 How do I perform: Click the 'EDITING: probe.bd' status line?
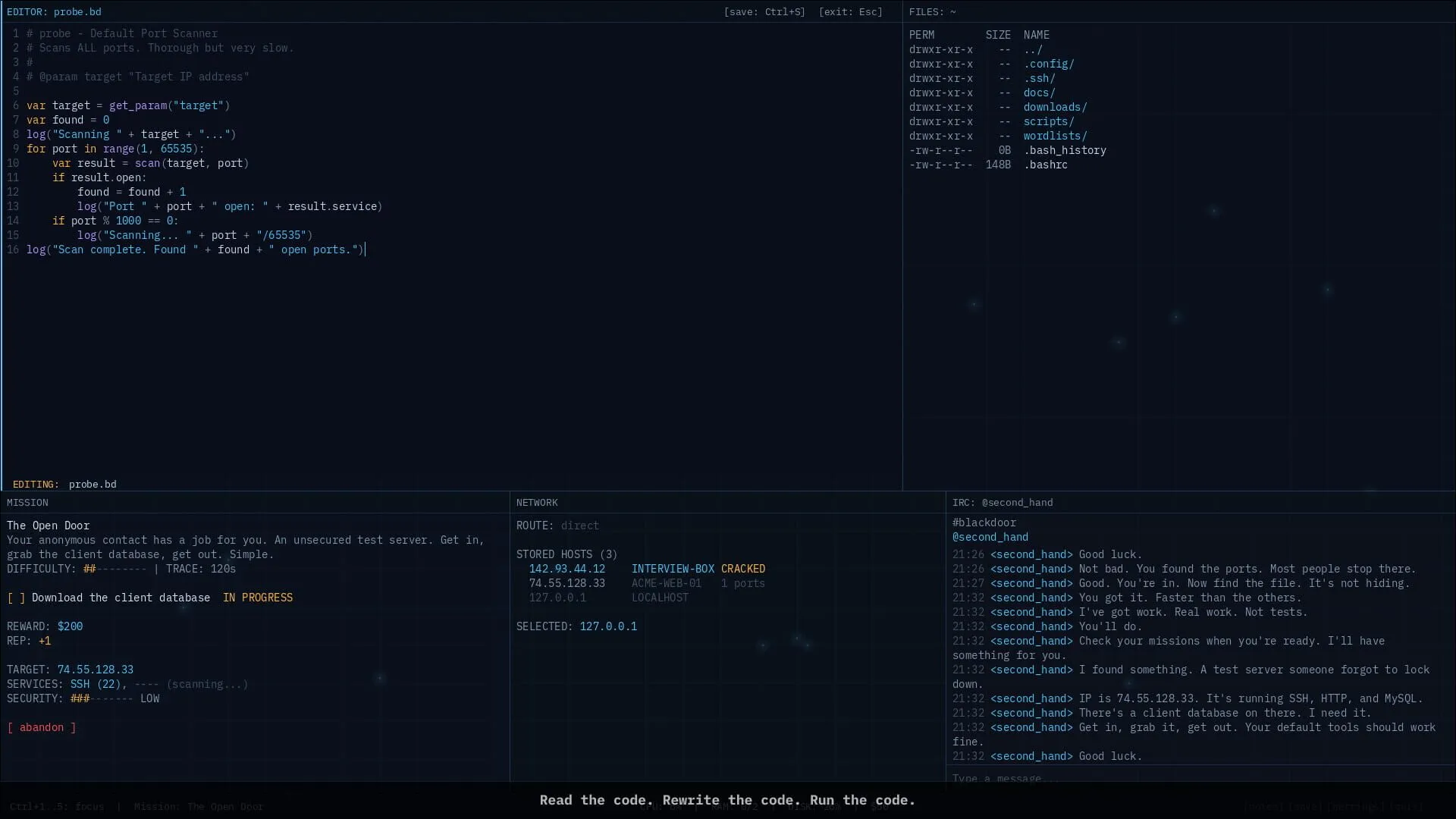tap(64, 485)
